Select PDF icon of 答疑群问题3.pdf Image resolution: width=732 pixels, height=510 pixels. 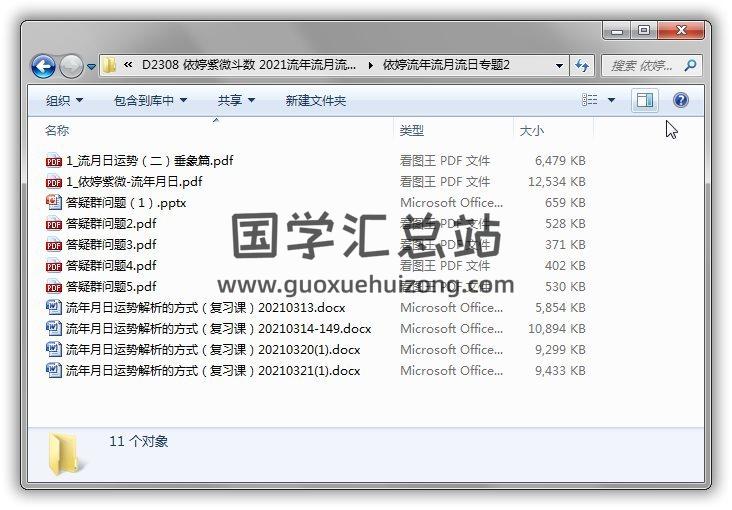[54, 245]
